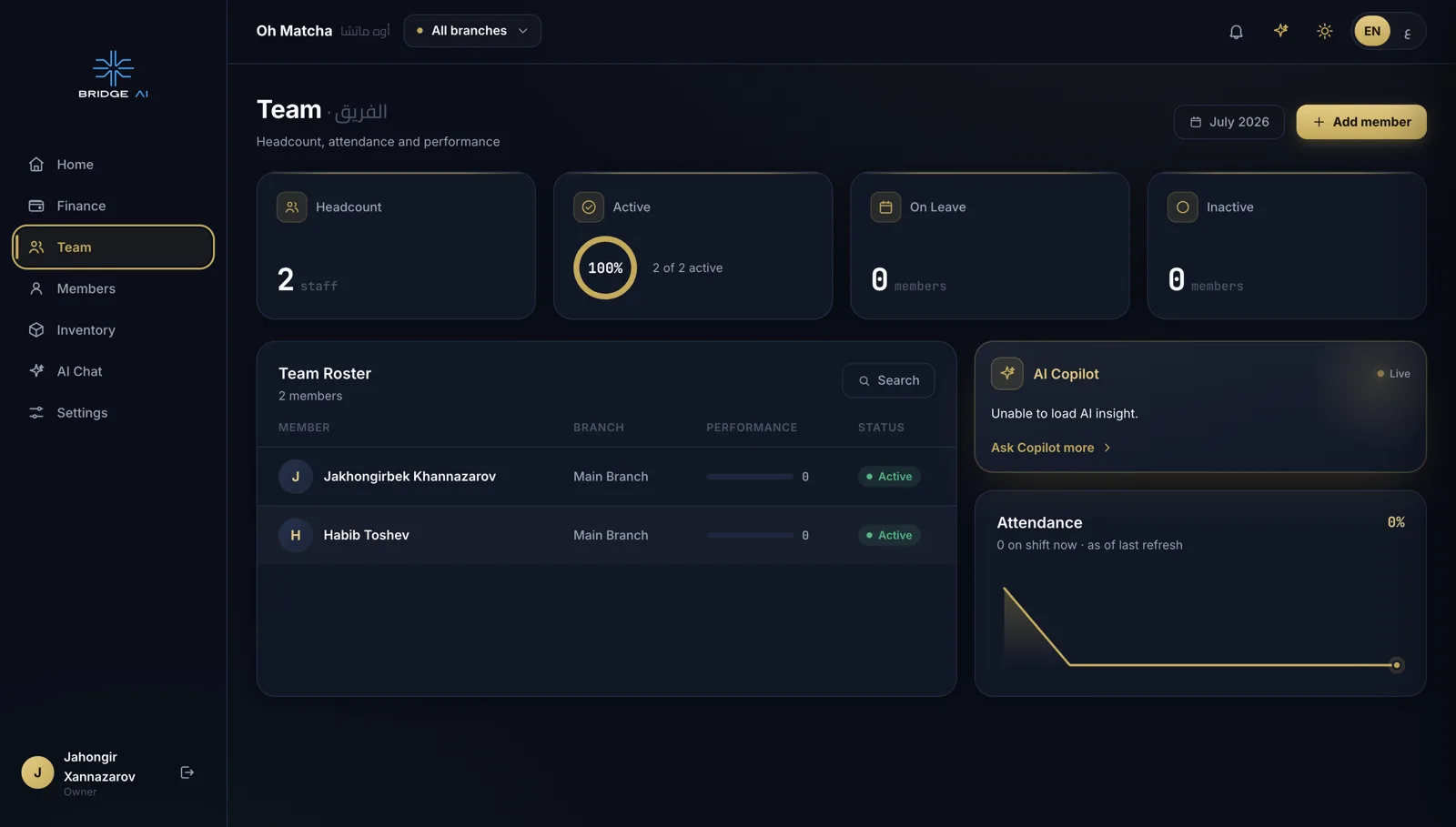Viewport: 1456px width, 827px height.
Task: Switch language to EN
Action: tap(1371, 31)
